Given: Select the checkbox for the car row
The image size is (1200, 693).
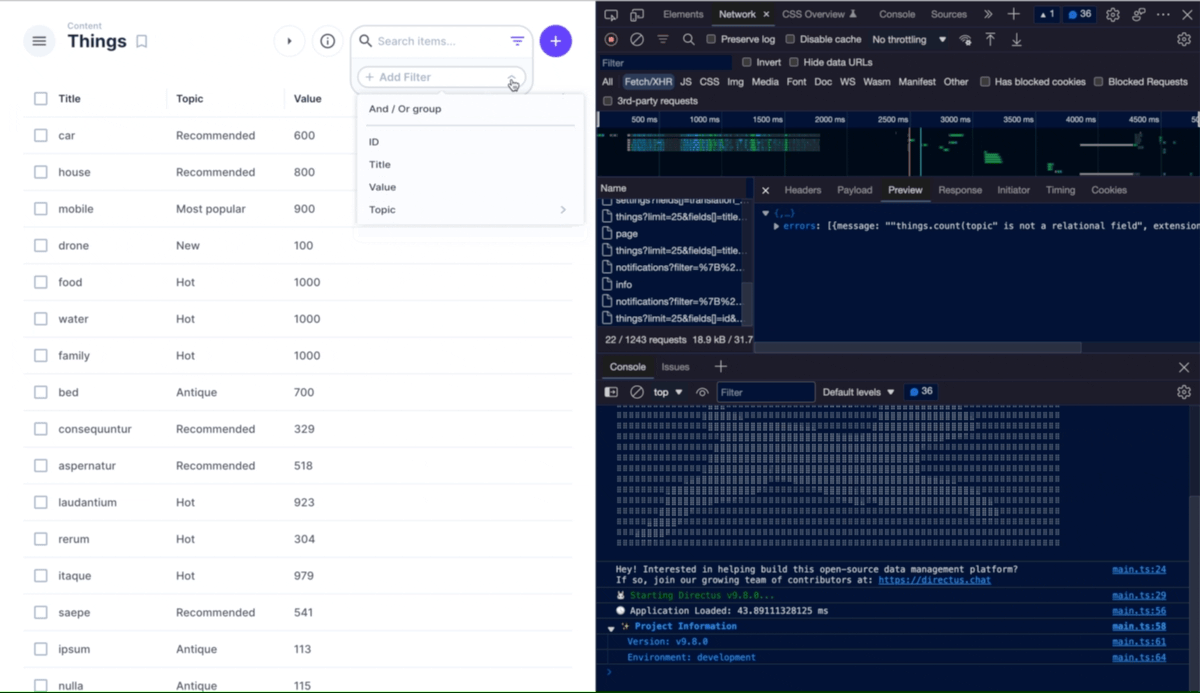Looking at the screenshot, I should pyautogui.click(x=41, y=135).
